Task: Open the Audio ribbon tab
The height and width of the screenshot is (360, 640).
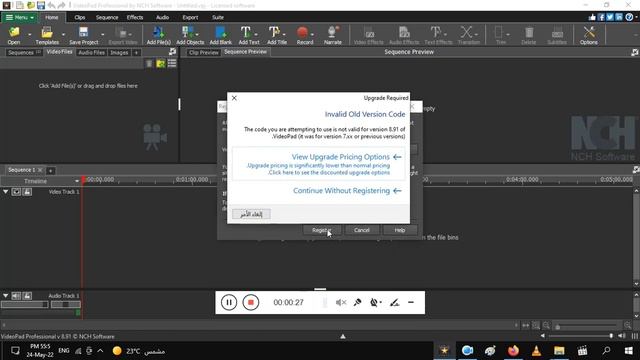Action: pyautogui.click(x=162, y=17)
